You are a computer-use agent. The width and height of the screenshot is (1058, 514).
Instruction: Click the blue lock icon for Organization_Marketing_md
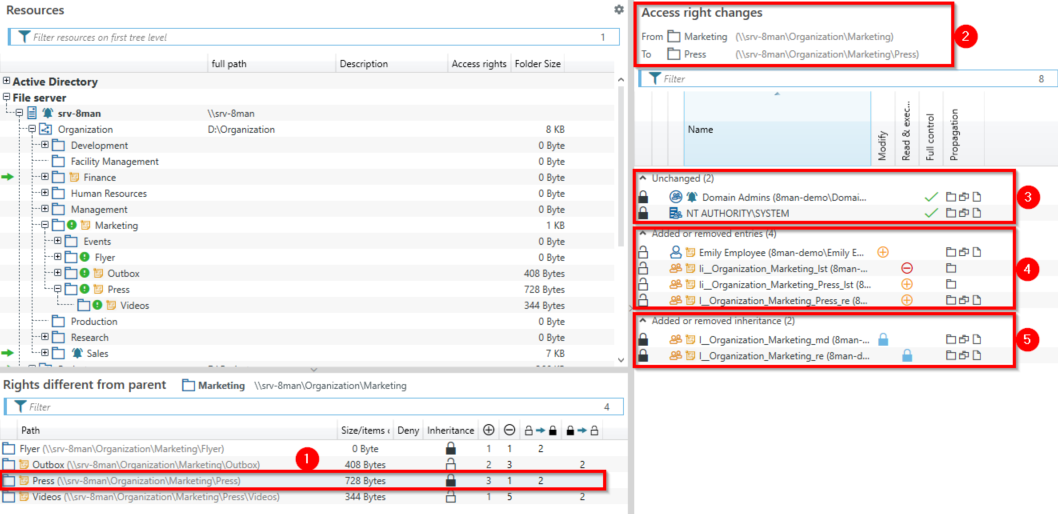pyautogui.click(x=883, y=340)
